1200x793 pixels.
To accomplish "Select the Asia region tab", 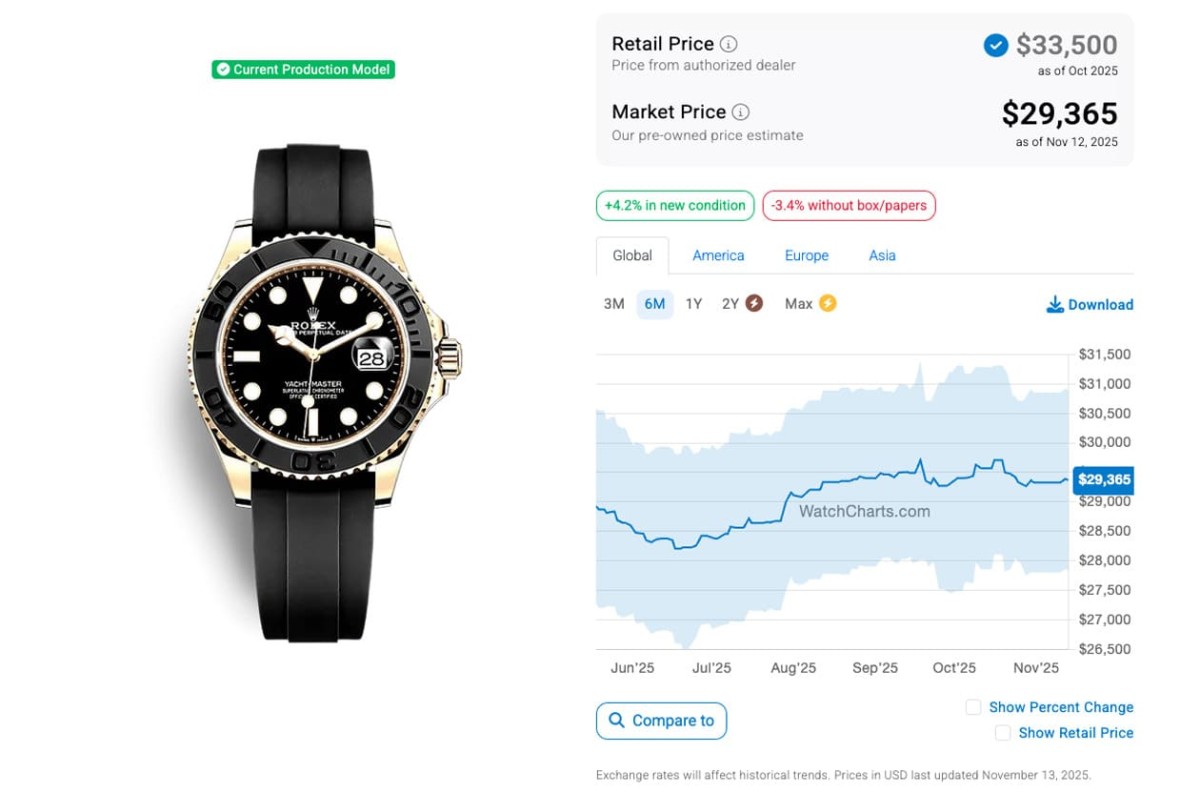I will point(882,255).
